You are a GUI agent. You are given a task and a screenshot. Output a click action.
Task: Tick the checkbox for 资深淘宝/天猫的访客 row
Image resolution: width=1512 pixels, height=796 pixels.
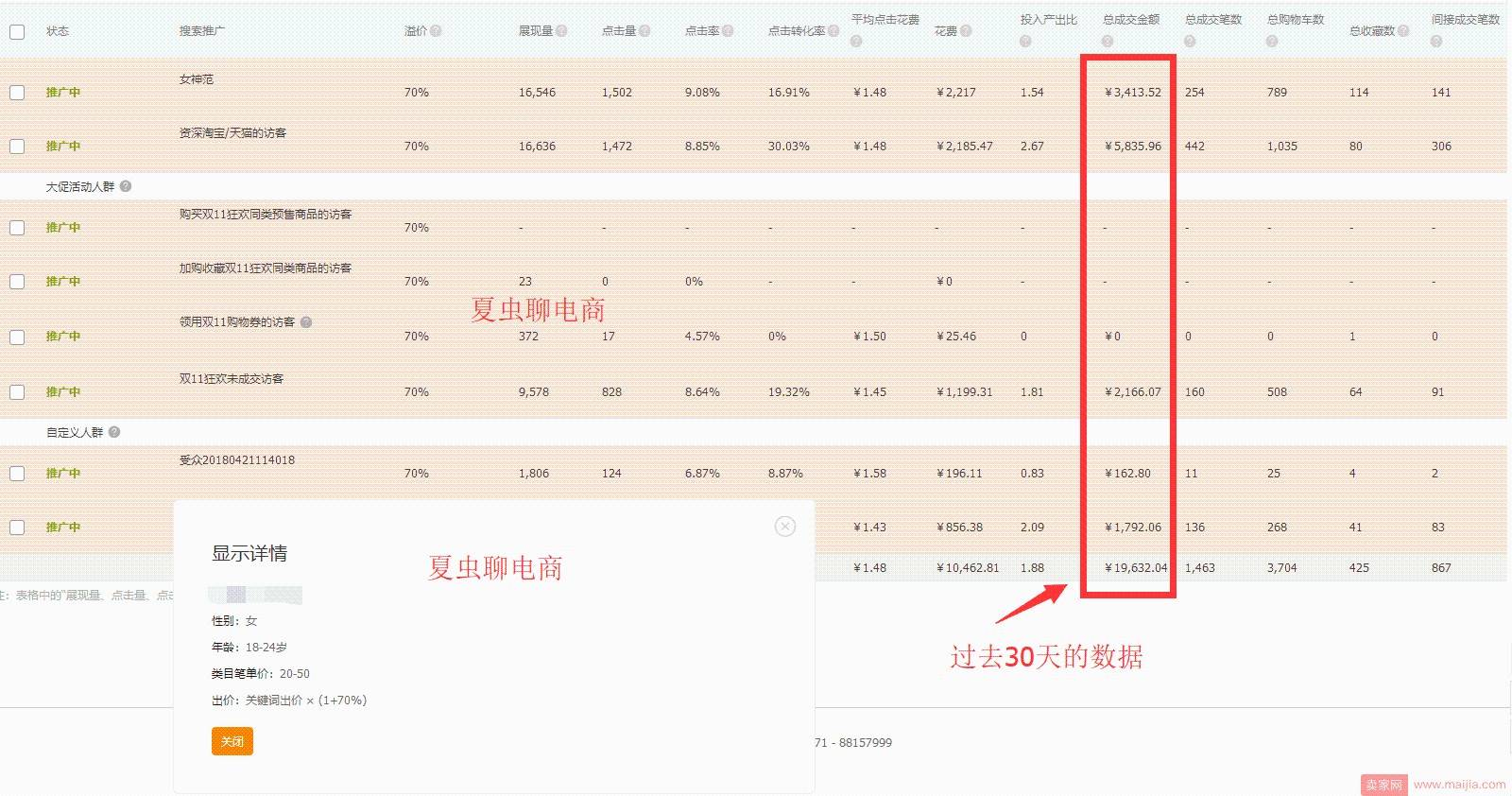tap(17, 147)
